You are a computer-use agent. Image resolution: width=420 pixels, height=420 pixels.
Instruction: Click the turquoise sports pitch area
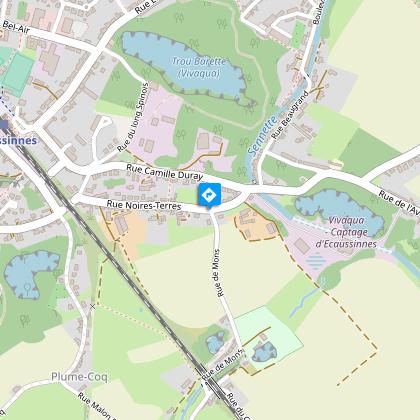click(x=18, y=74)
